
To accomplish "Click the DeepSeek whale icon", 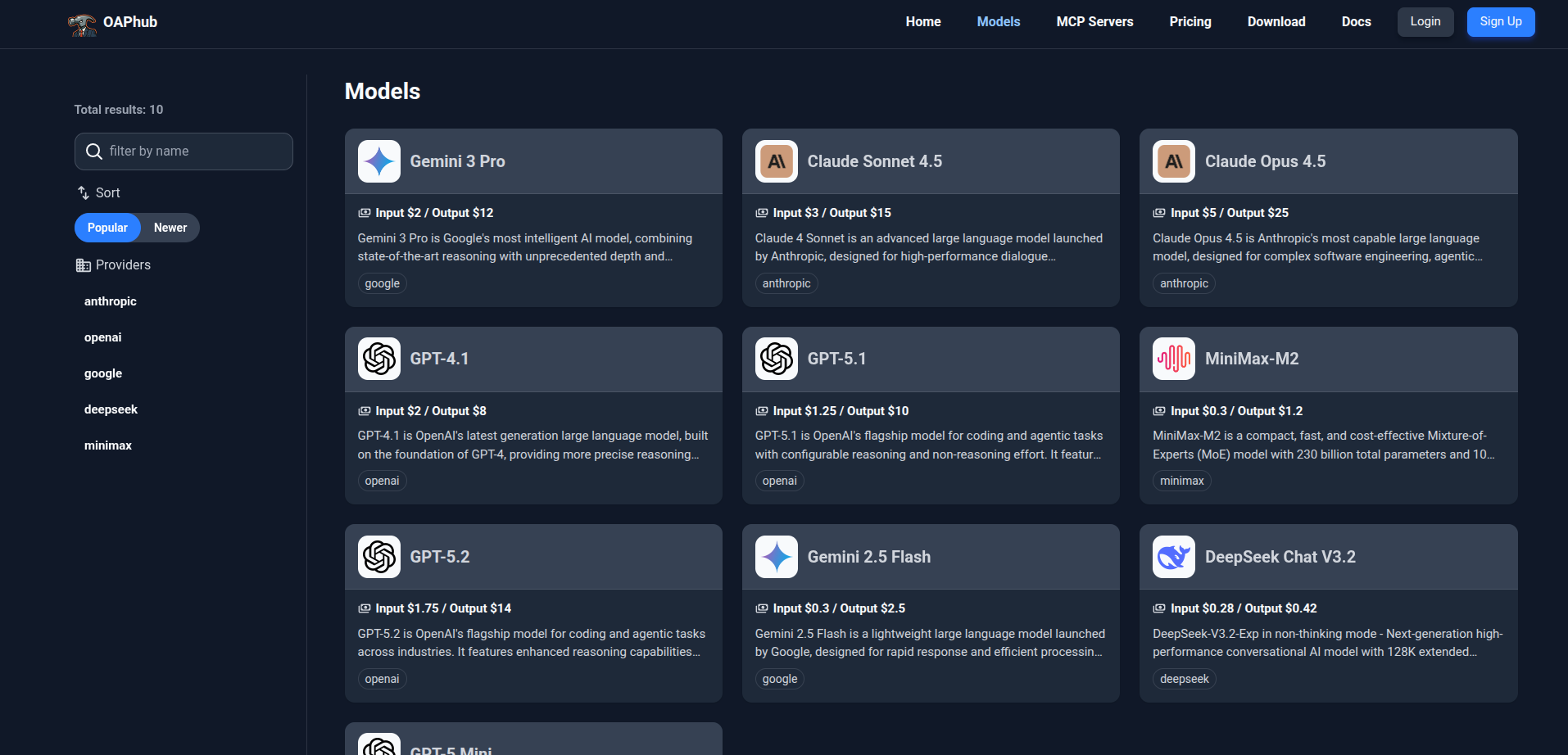I will pos(1173,557).
